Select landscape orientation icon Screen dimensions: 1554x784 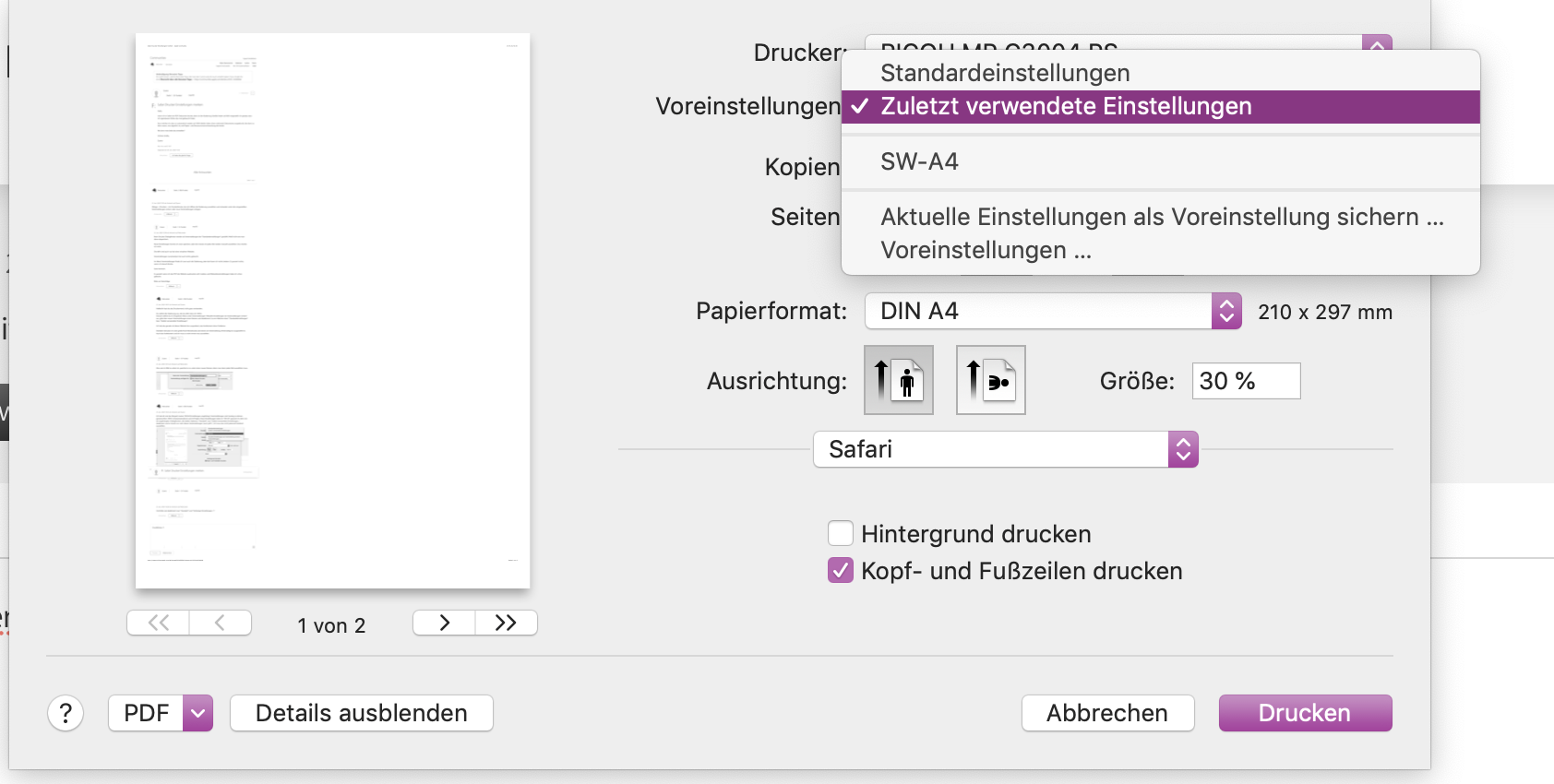(990, 380)
